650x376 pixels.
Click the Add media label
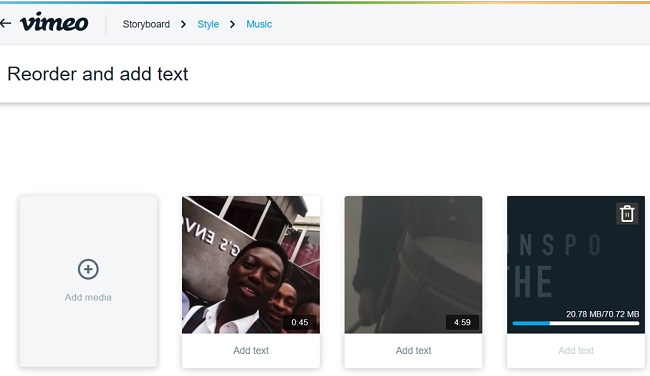tap(88, 297)
